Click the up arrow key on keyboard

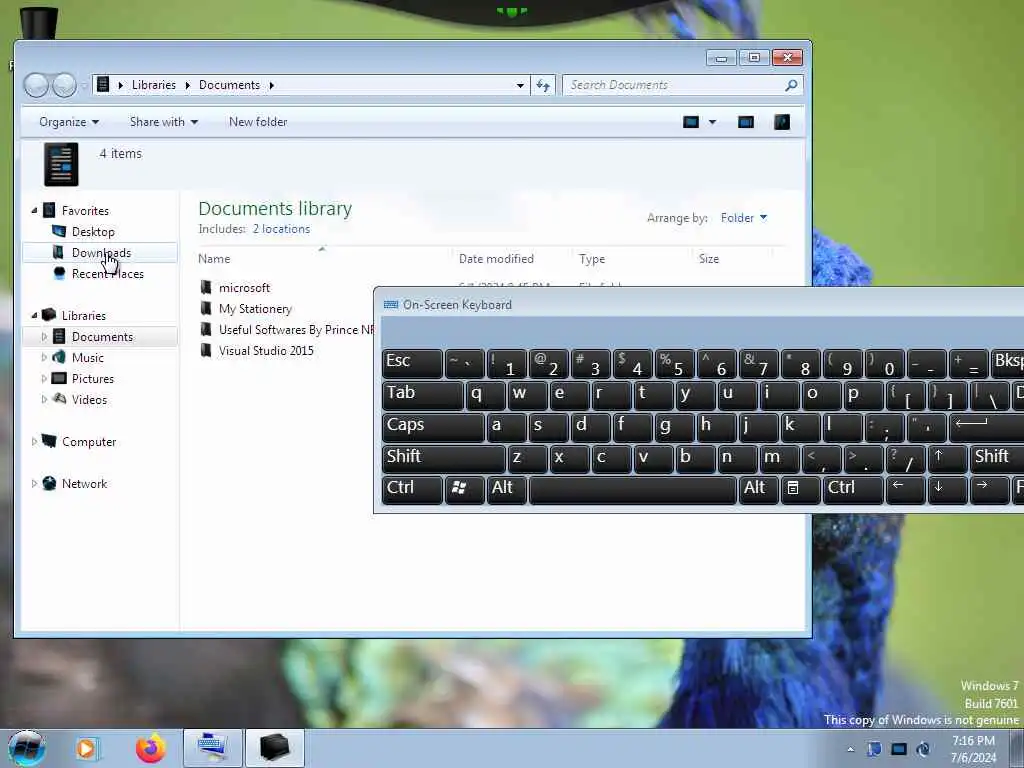tap(946, 459)
